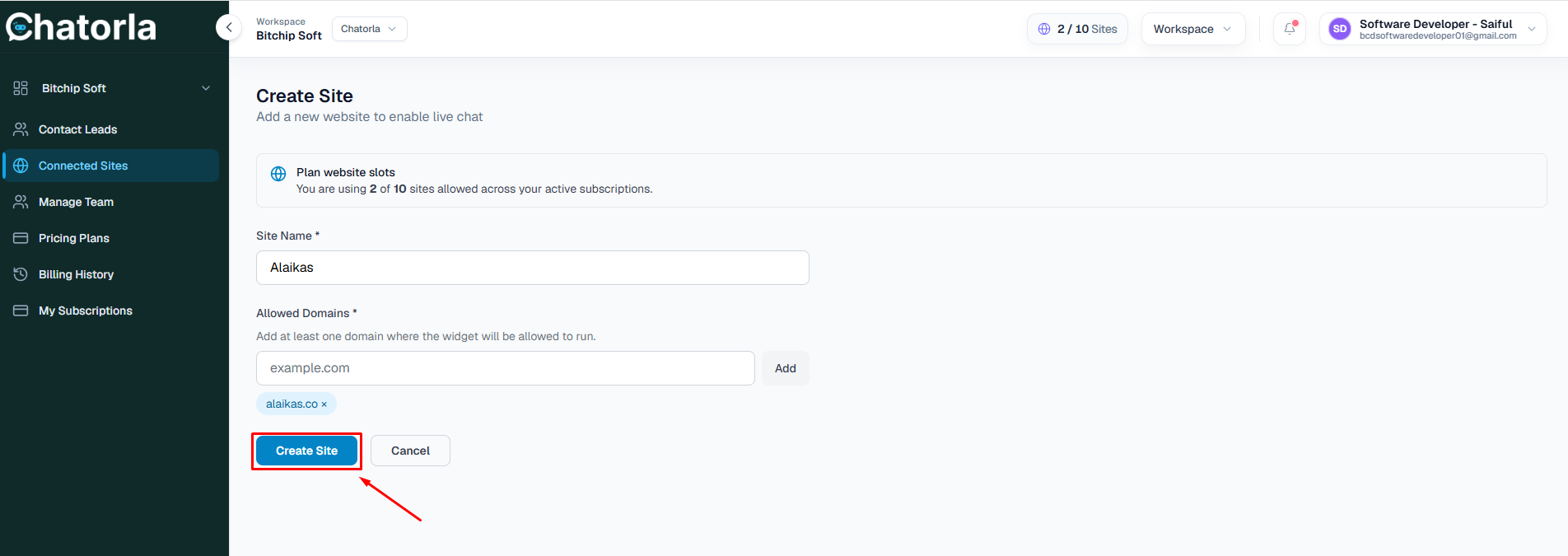This screenshot has width=1568, height=556.
Task: Click the Chatorla logo
Action: point(81,27)
